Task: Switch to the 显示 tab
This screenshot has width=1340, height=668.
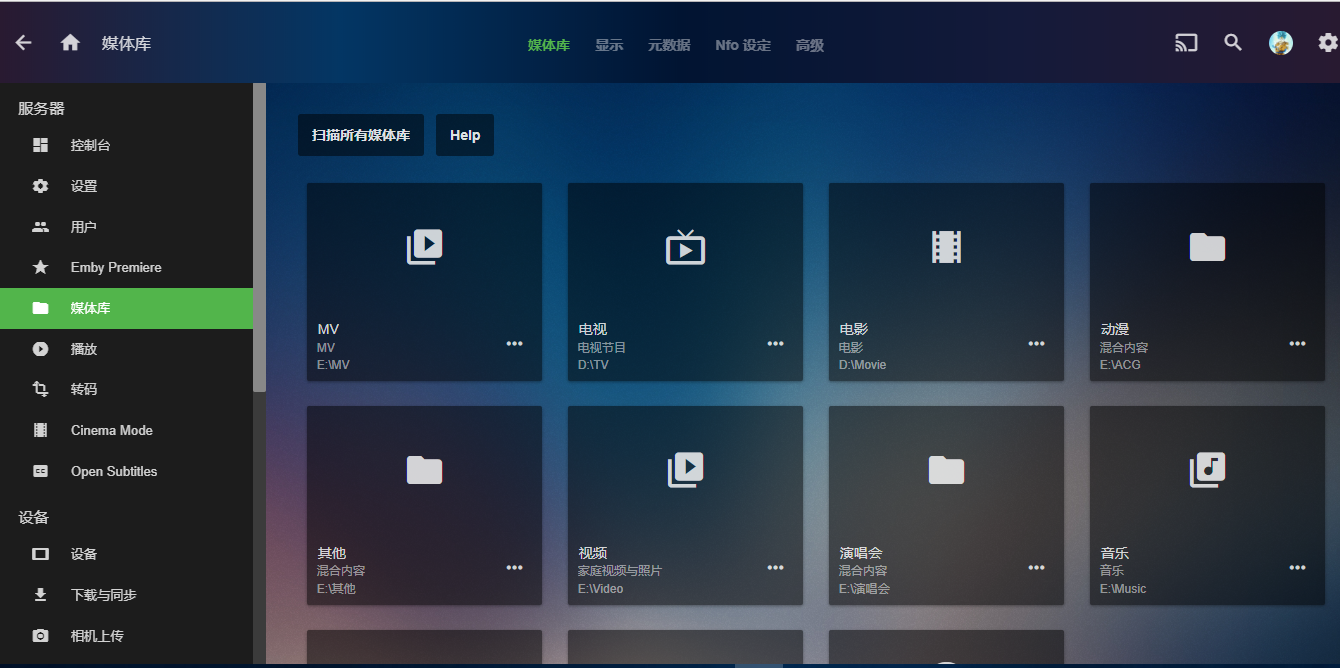Action: coord(609,45)
